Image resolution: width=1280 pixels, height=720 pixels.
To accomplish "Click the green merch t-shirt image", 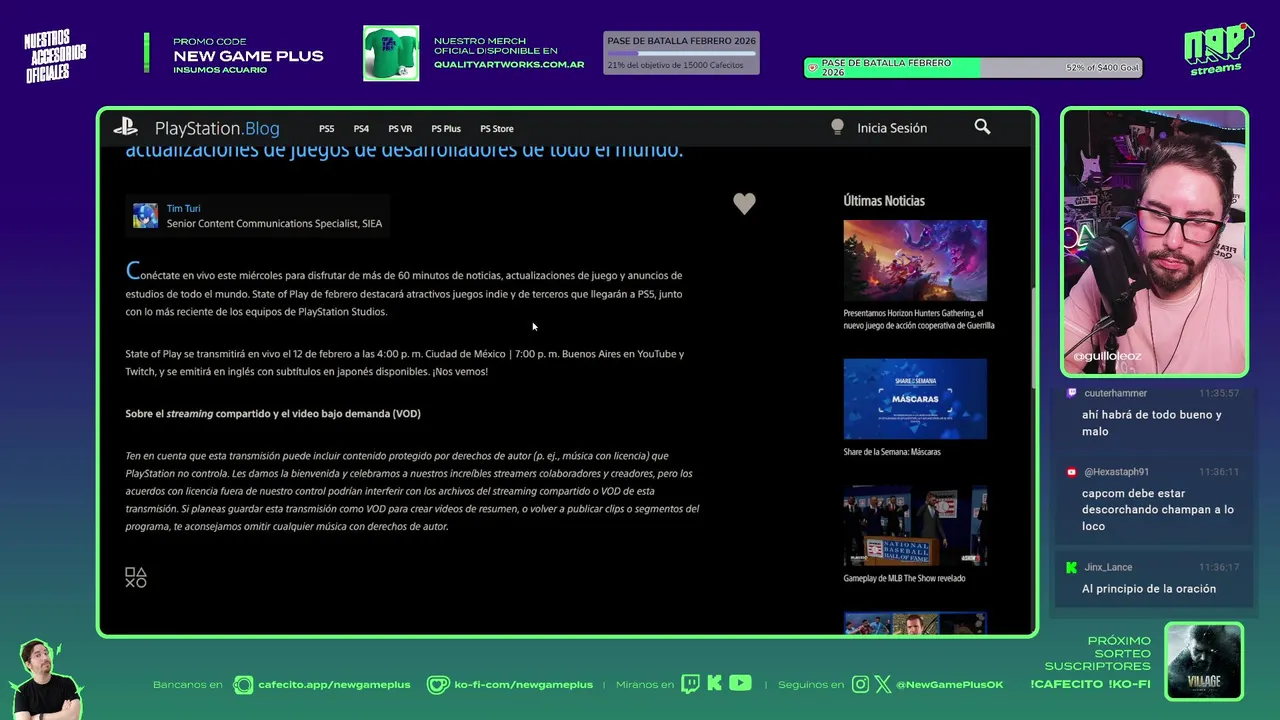I will pyautogui.click(x=391, y=53).
